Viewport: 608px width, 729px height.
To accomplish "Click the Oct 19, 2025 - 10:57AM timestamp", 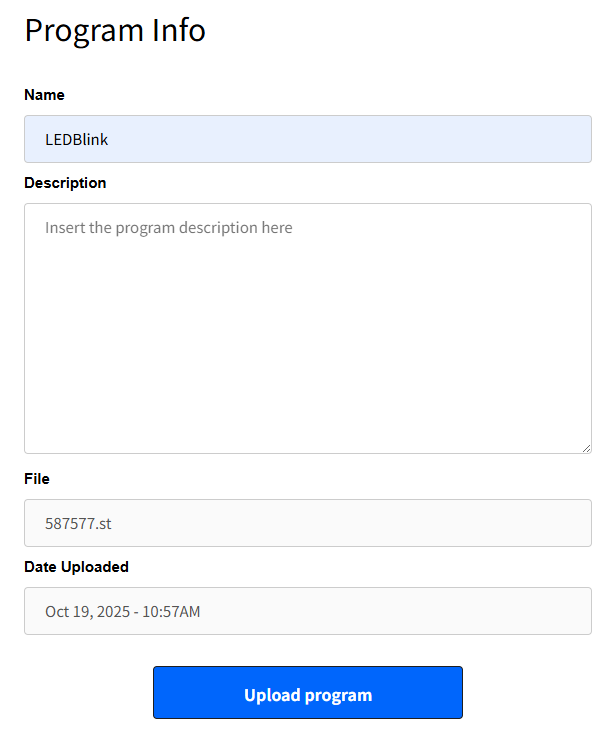I will click(122, 611).
